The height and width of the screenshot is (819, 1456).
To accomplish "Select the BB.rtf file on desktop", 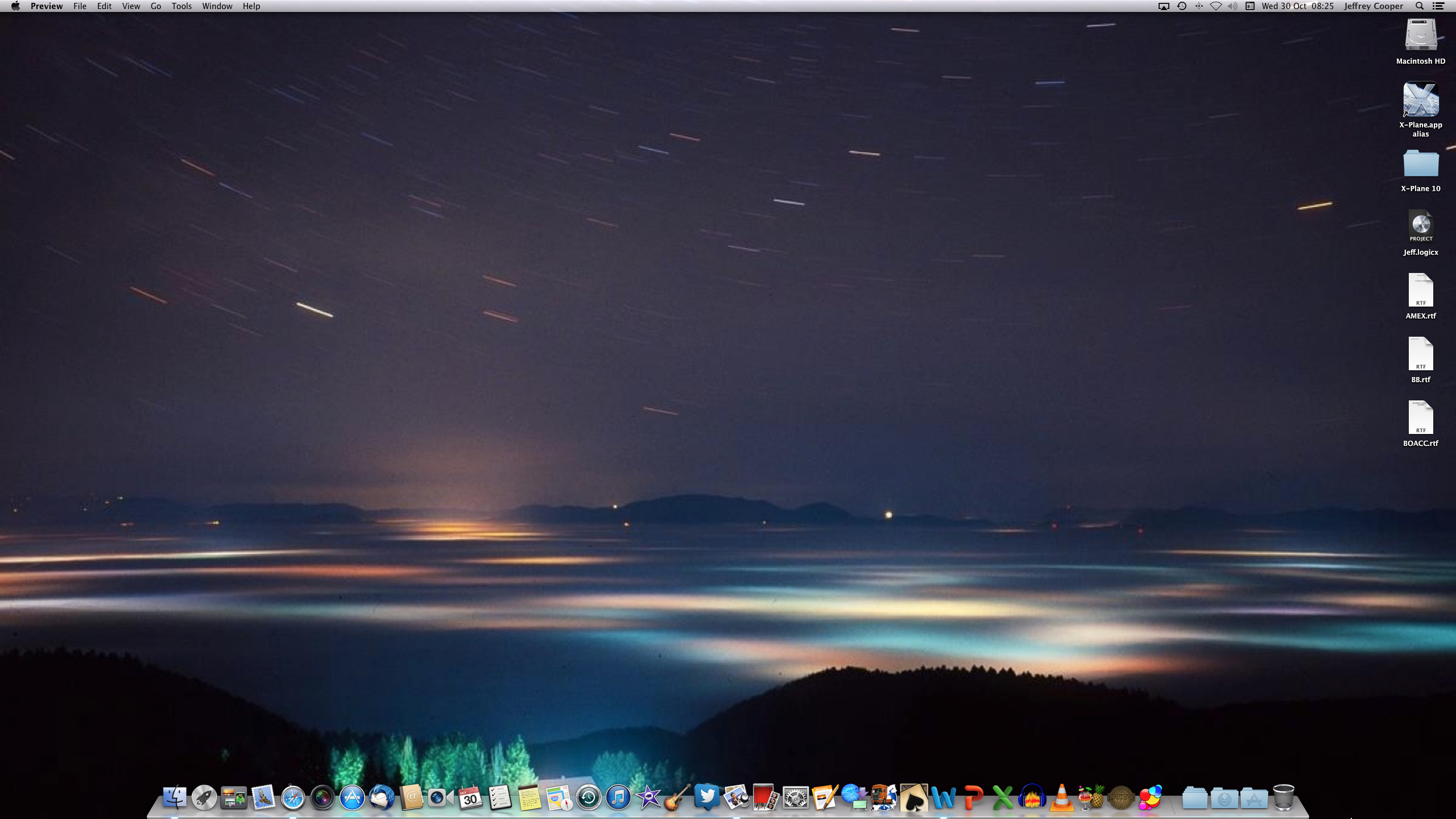I will [x=1421, y=360].
